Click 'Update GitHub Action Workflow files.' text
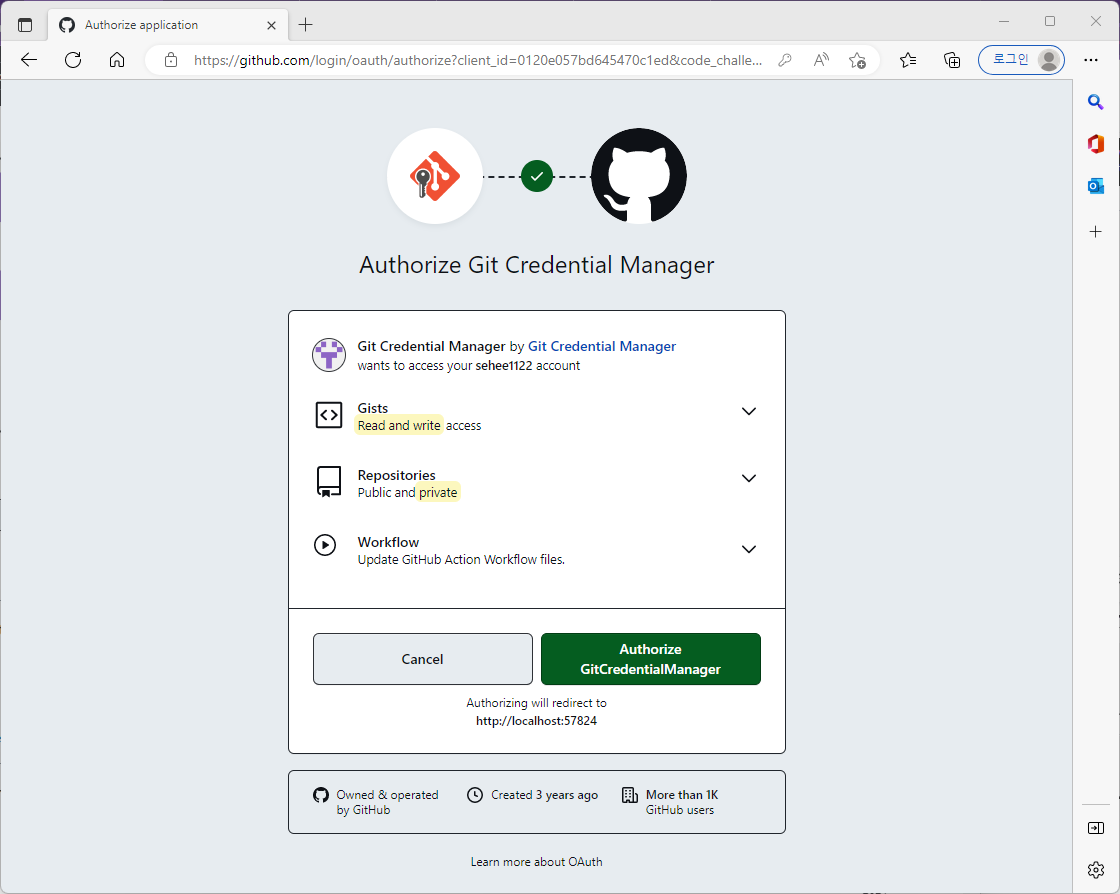The width and height of the screenshot is (1120, 894). tap(461, 560)
